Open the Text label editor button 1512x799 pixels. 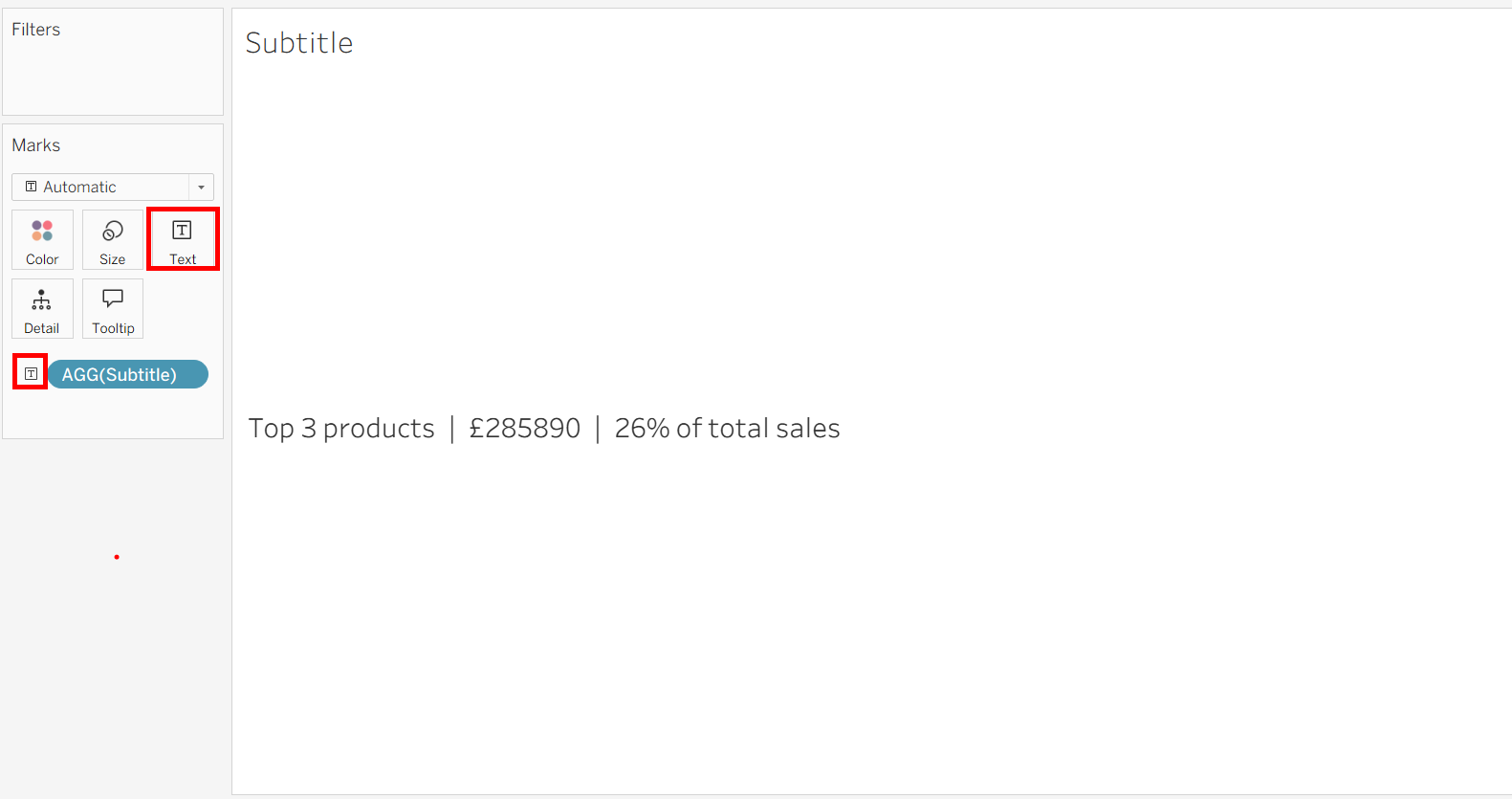pyautogui.click(x=183, y=239)
